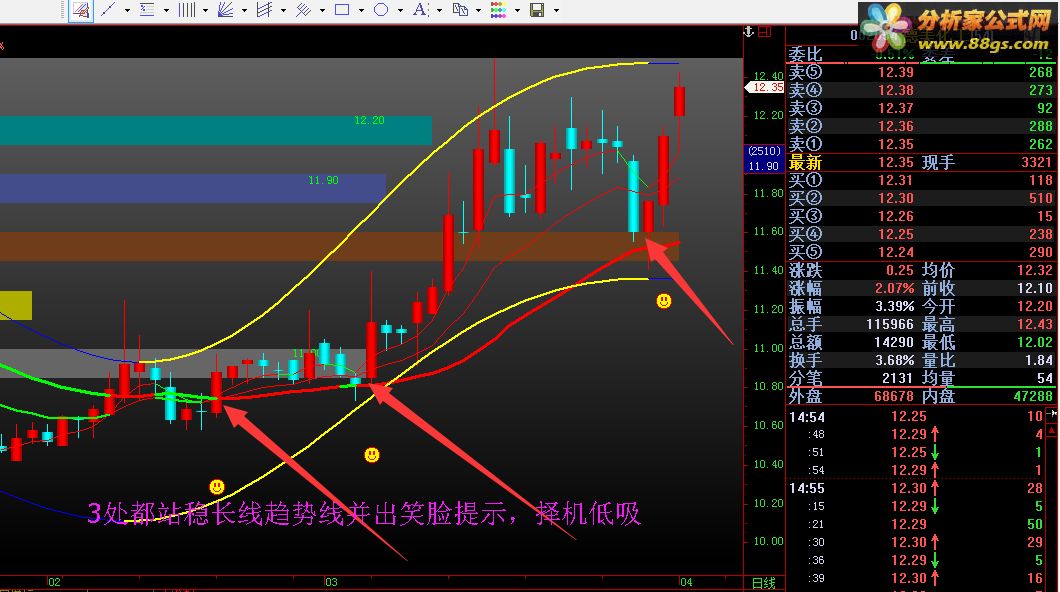Click the 02 month marker on time axis
This screenshot has height=592, width=1060.
(x=54, y=582)
